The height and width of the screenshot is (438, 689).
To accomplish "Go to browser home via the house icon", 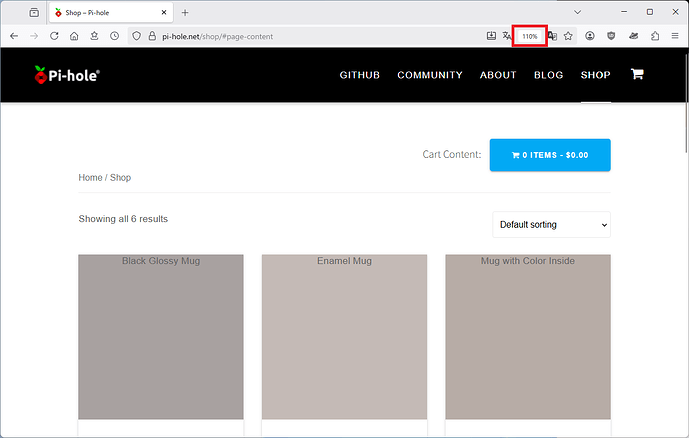I will click(74, 36).
